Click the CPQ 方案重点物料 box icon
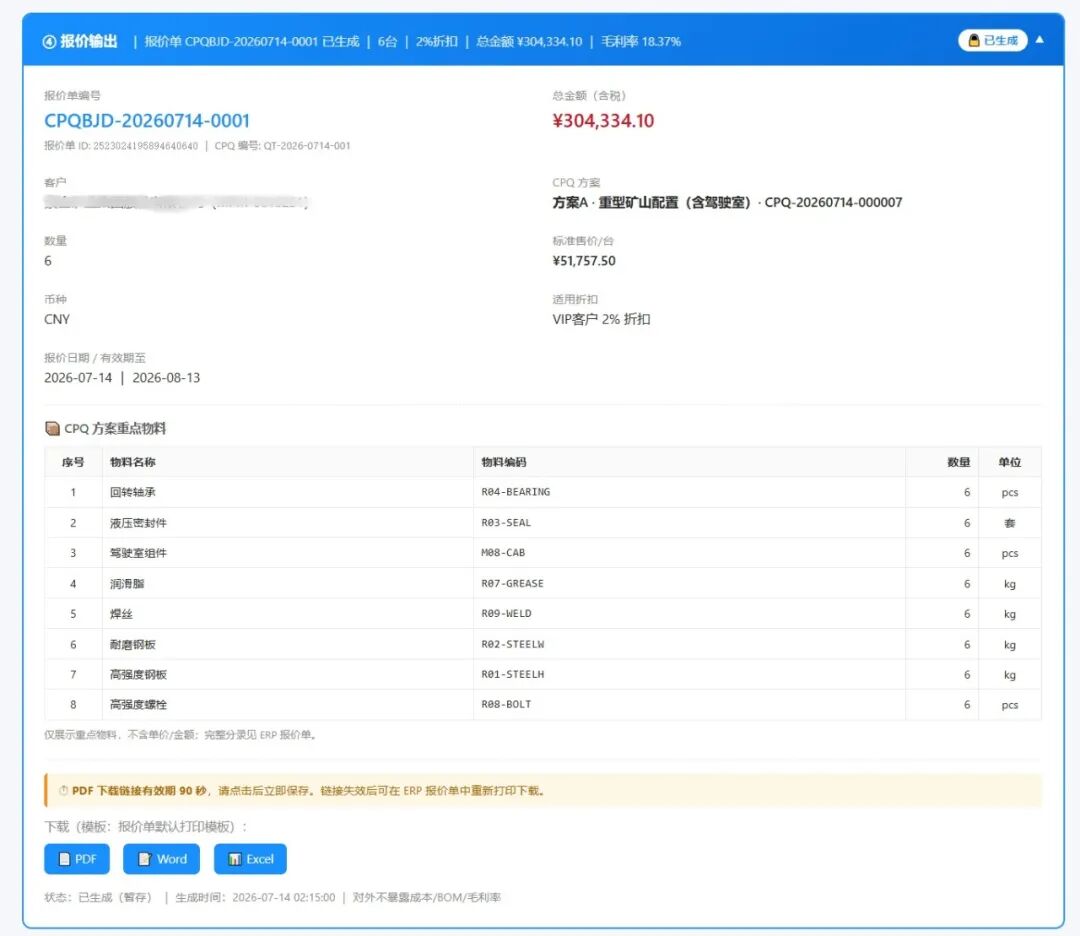Screen dimensions: 1080x936 click(52, 428)
